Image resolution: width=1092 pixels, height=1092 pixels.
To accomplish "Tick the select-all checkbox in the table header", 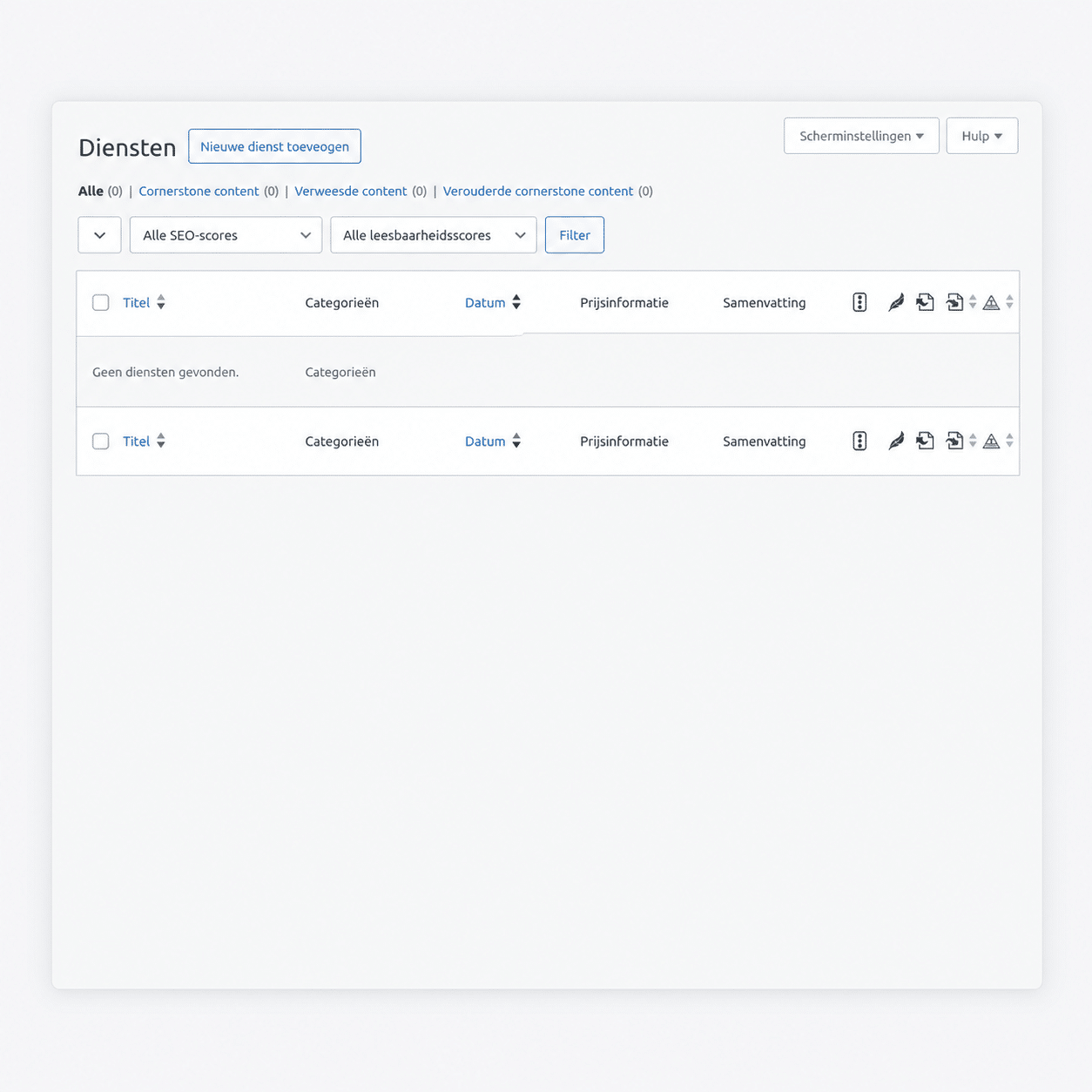I will [x=101, y=302].
